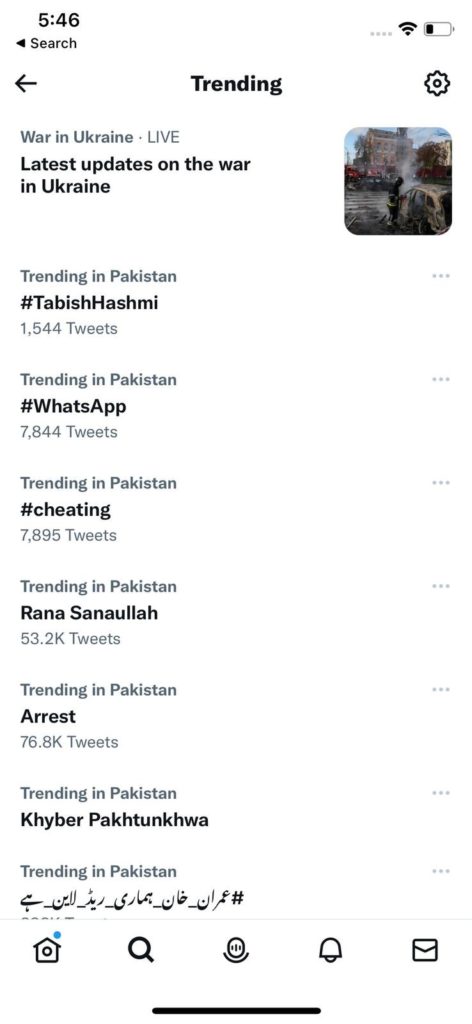Open the Search magnifier tab
Screen dimensions: 472x1024
click(141, 950)
